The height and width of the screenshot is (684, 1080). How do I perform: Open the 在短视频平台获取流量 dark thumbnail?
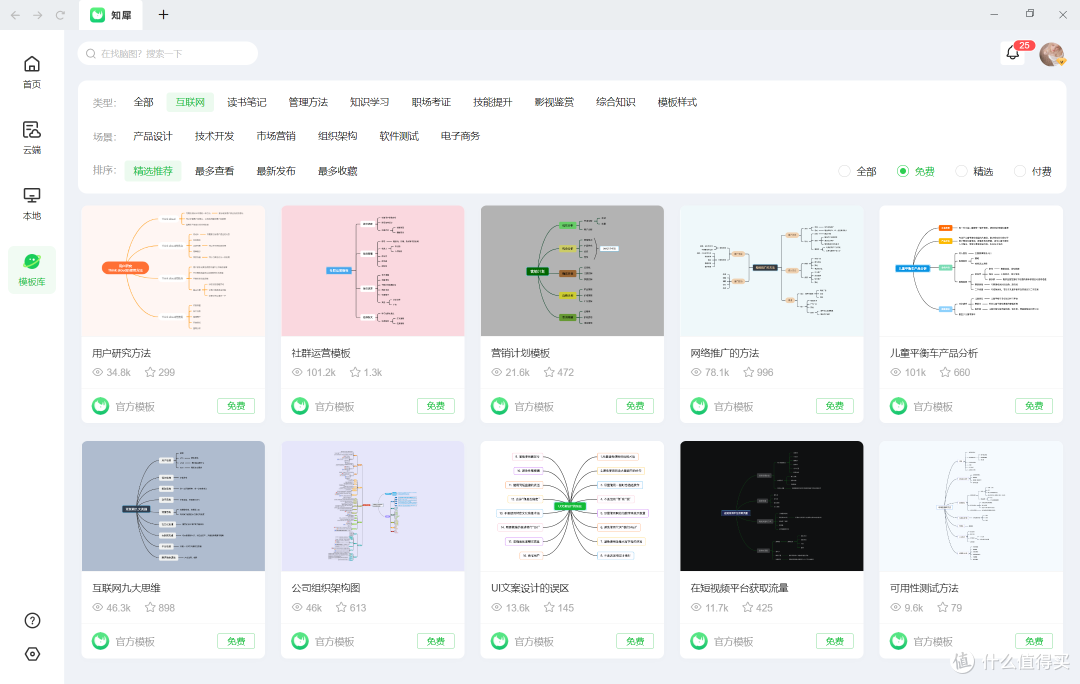[771, 506]
